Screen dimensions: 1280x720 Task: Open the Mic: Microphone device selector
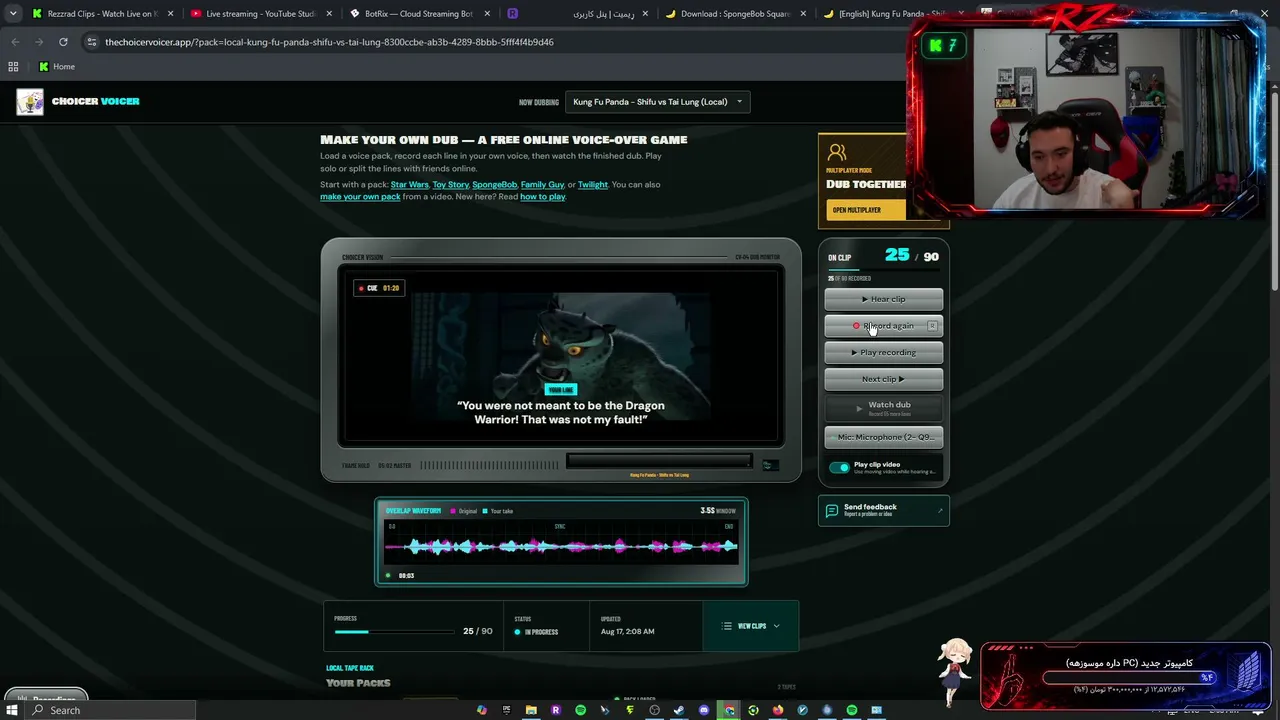coord(884,437)
